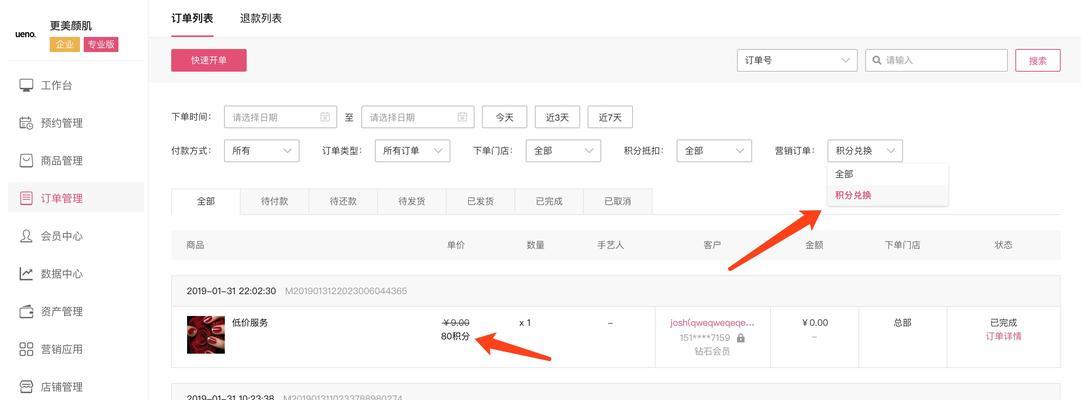
Task: Click the search magnifier icon
Action: click(x=877, y=61)
